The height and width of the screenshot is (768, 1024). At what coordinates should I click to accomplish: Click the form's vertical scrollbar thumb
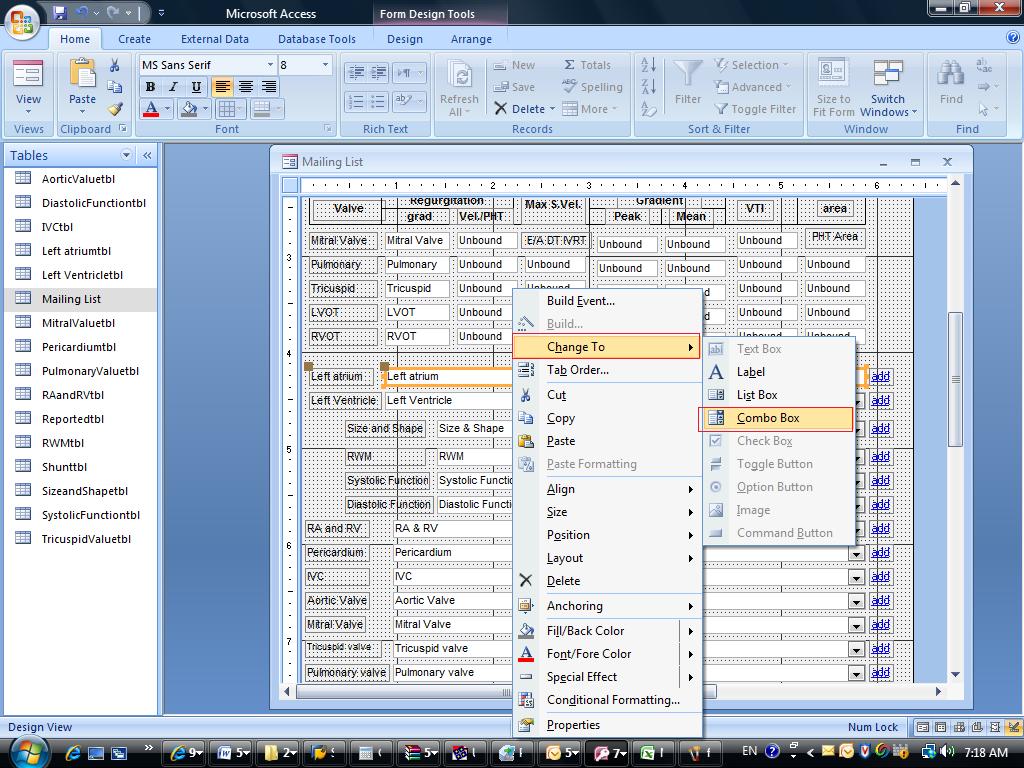955,379
